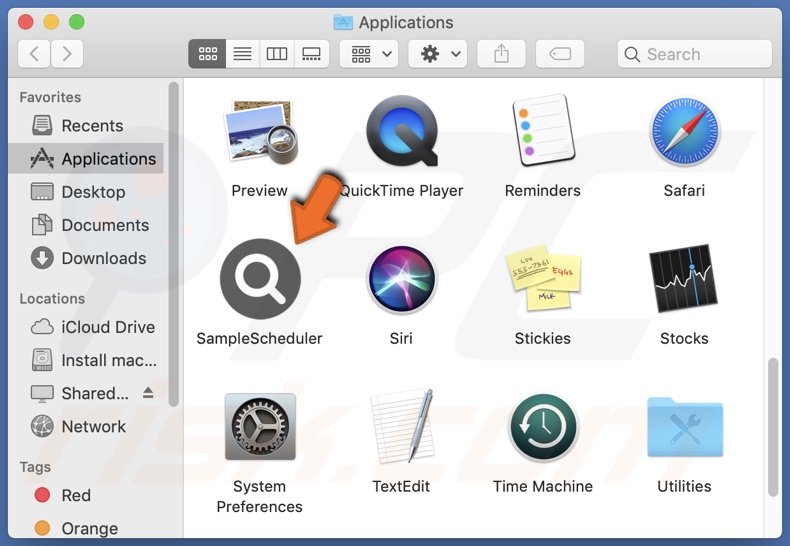Open the Utilities folder icon
This screenshot has height=546, width=790.
[x=684, y=427]
